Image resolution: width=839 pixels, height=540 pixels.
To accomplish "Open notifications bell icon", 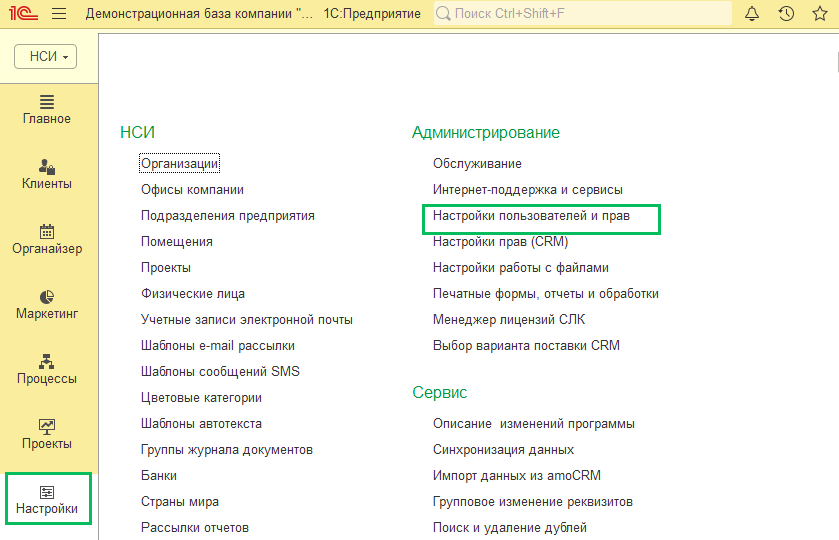I will tap(752, 13).
